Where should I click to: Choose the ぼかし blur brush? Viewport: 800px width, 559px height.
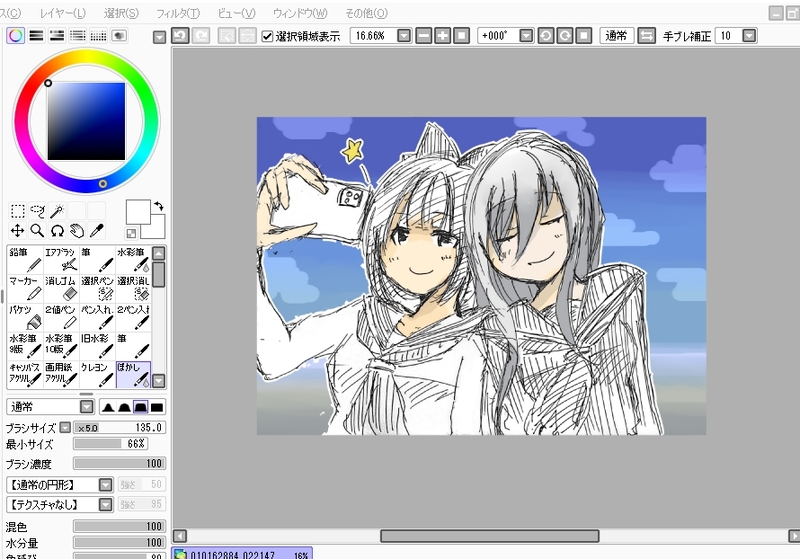tap(133, 374)
